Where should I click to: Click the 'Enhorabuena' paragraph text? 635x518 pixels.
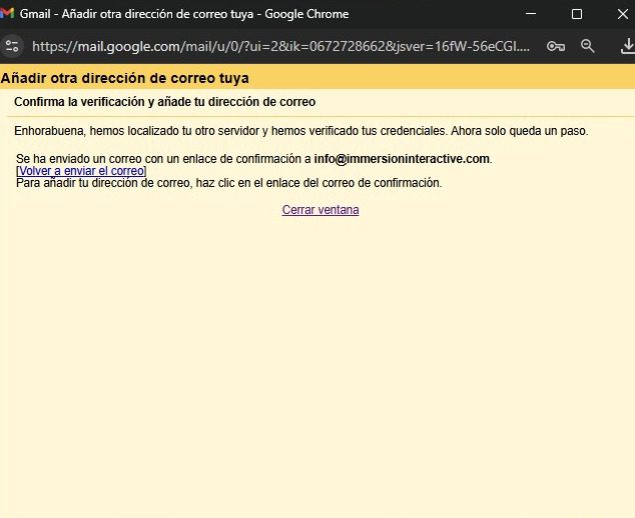[230, 131]
